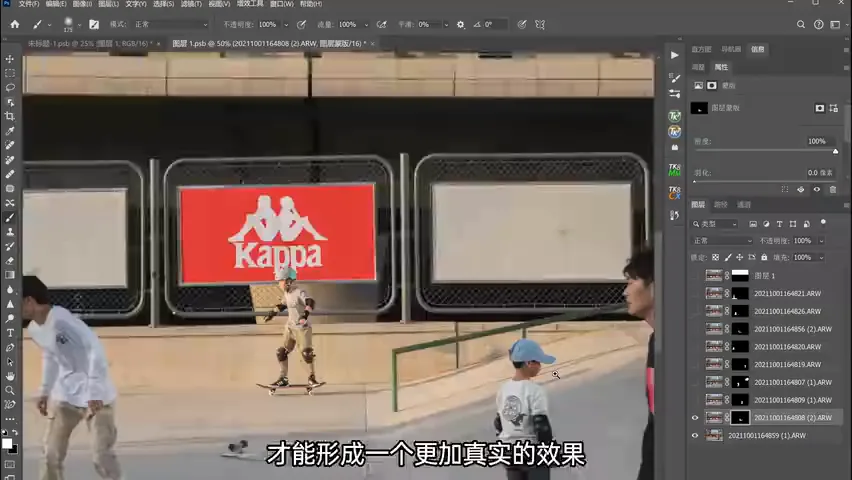This screenshot has height=480, width=852.
Task: Select the Move tool
Action: tap(10, 59)
